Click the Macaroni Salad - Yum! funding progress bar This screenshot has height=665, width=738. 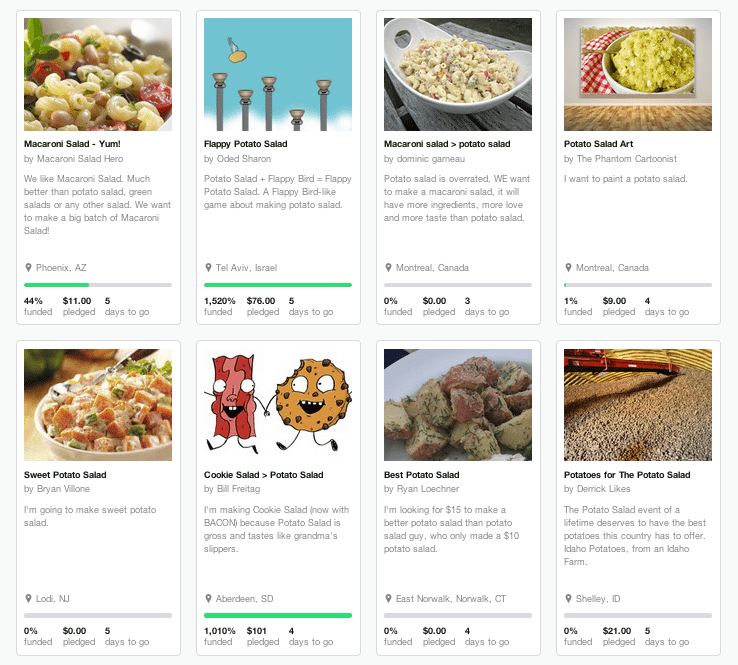point(98,285)
